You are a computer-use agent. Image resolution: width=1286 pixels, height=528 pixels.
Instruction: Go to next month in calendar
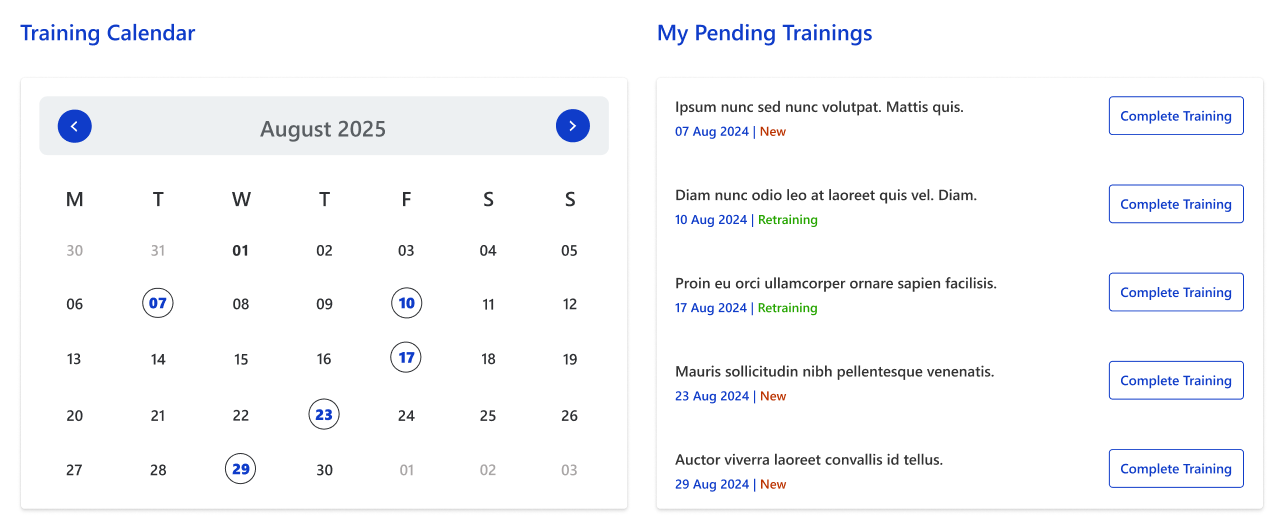(572, 126)
